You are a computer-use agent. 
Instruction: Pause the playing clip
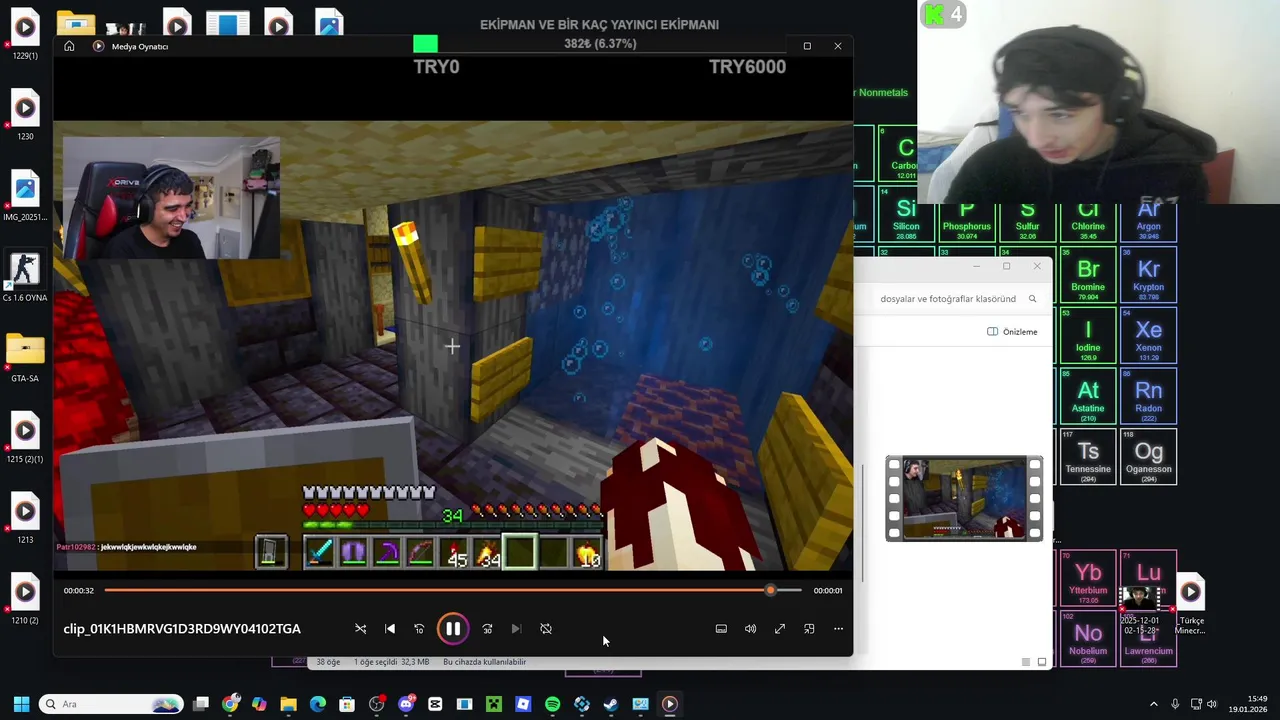pos(452,629)
